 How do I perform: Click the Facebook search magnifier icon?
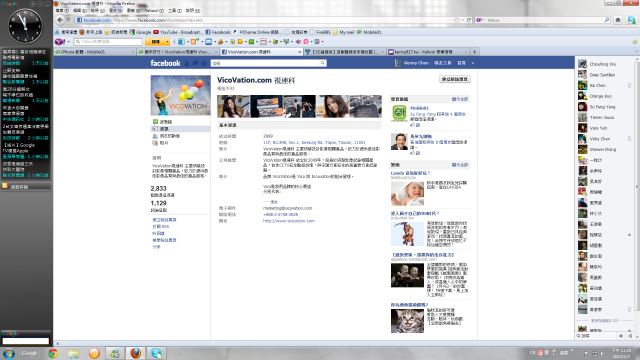(x=322, y=63)
